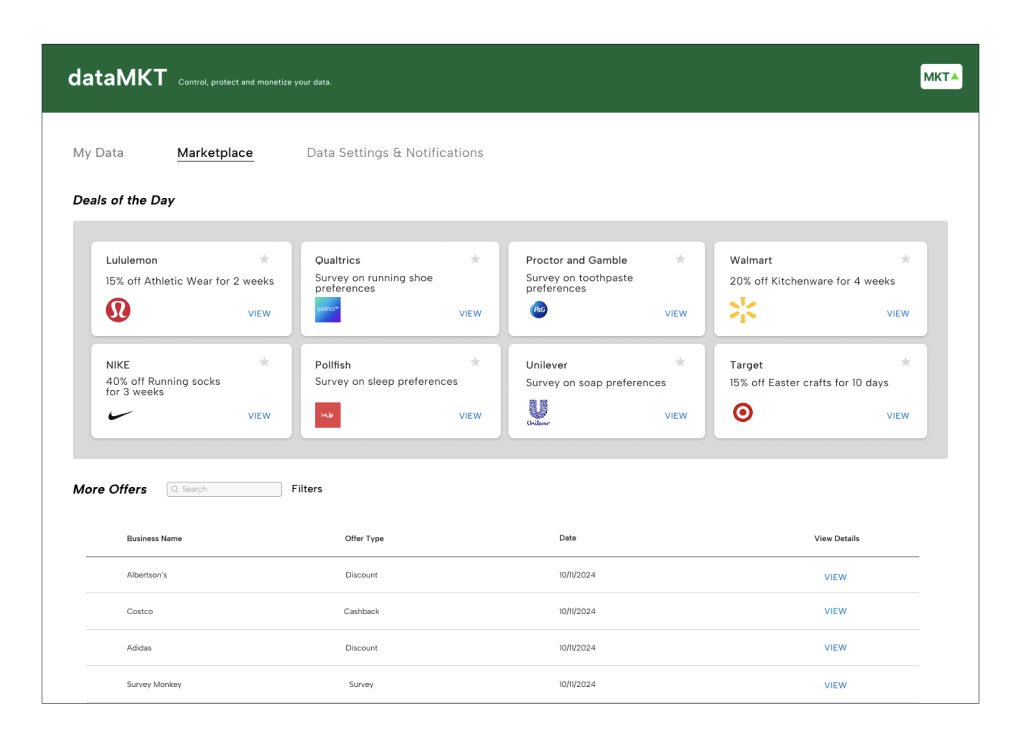View details for Costco cashback offer
This screenshot has height=748, width=1016.
pyautogui.click(x=835, y=611)
